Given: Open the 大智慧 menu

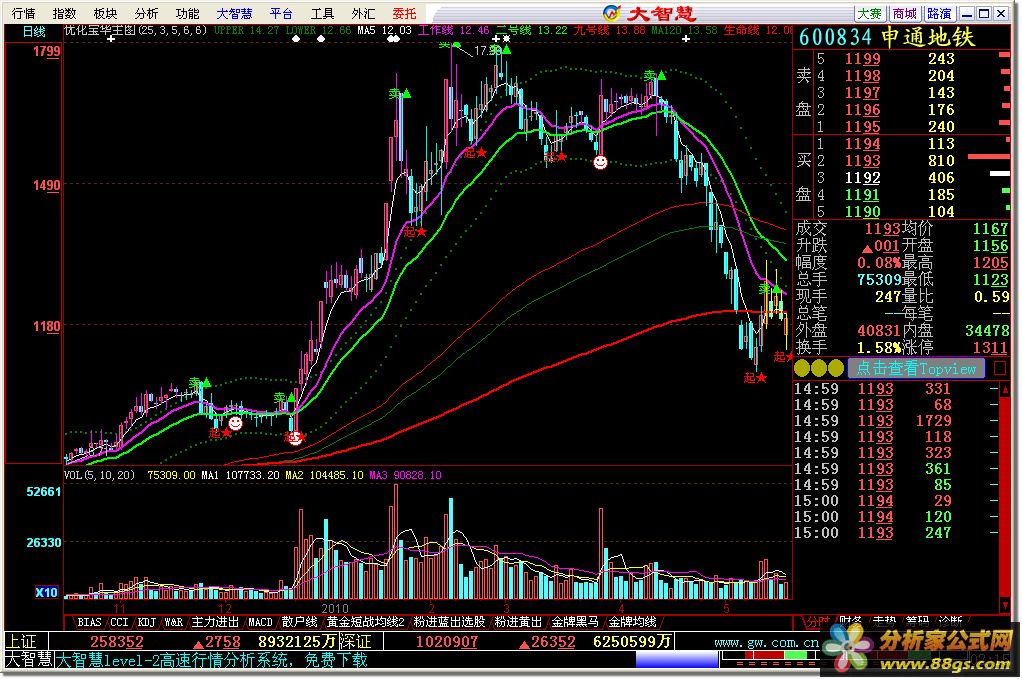Looking at the screenshot, I should pyautogui.click(x=235, y=13).
